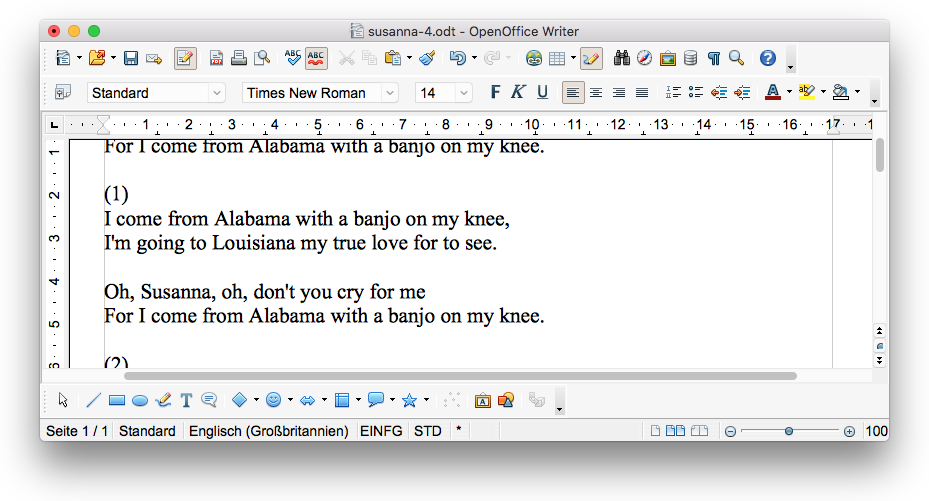This screenshot has width=929, height=501.
Task: Open Gallery picture icon
Action: pos(668,58)
